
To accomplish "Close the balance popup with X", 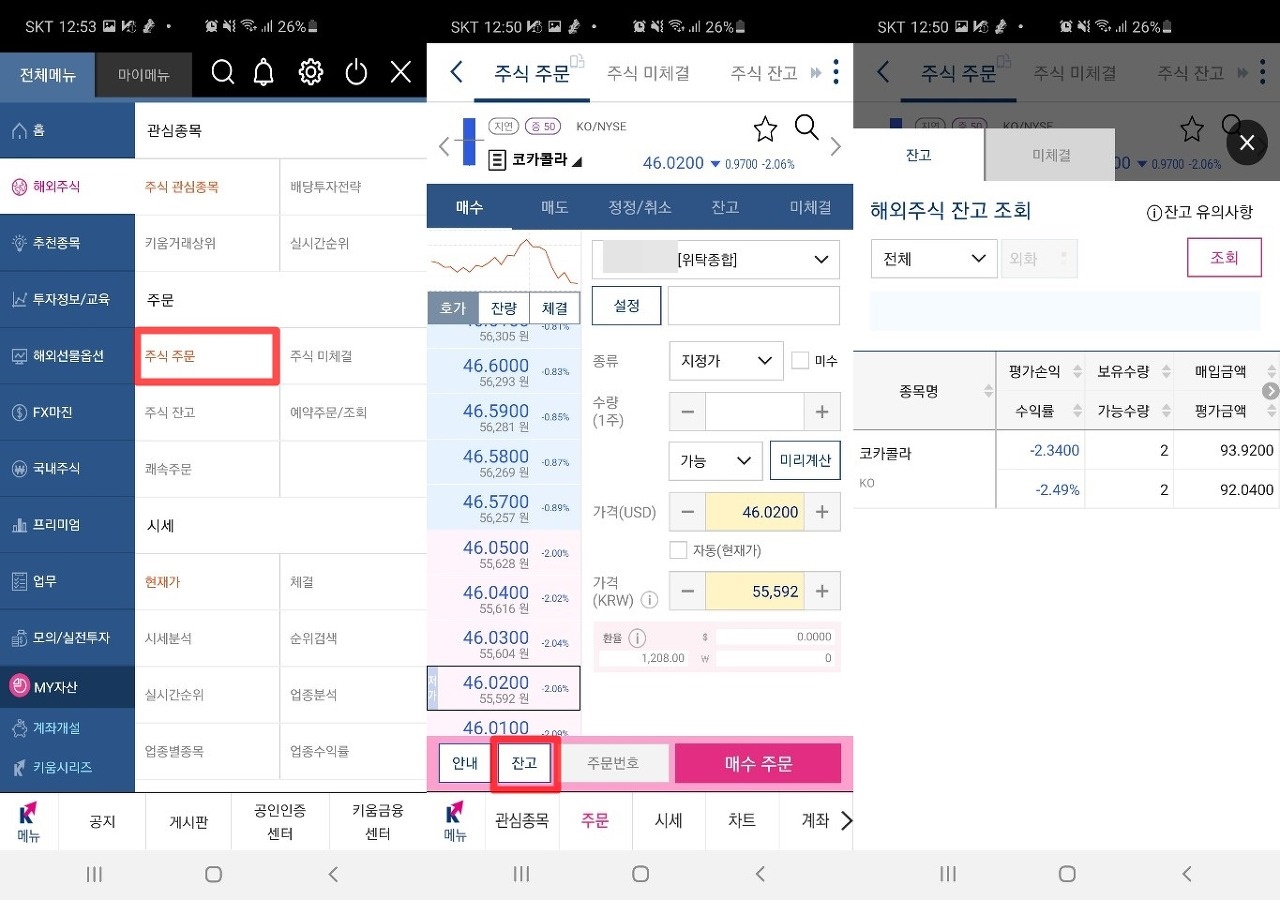I will point(1247,143).
